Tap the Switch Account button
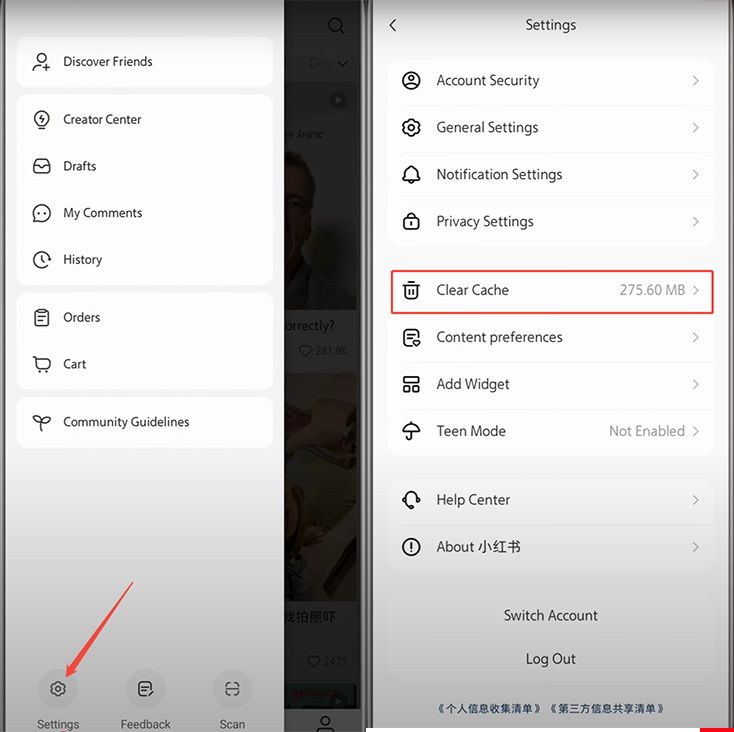 point(550,615)
